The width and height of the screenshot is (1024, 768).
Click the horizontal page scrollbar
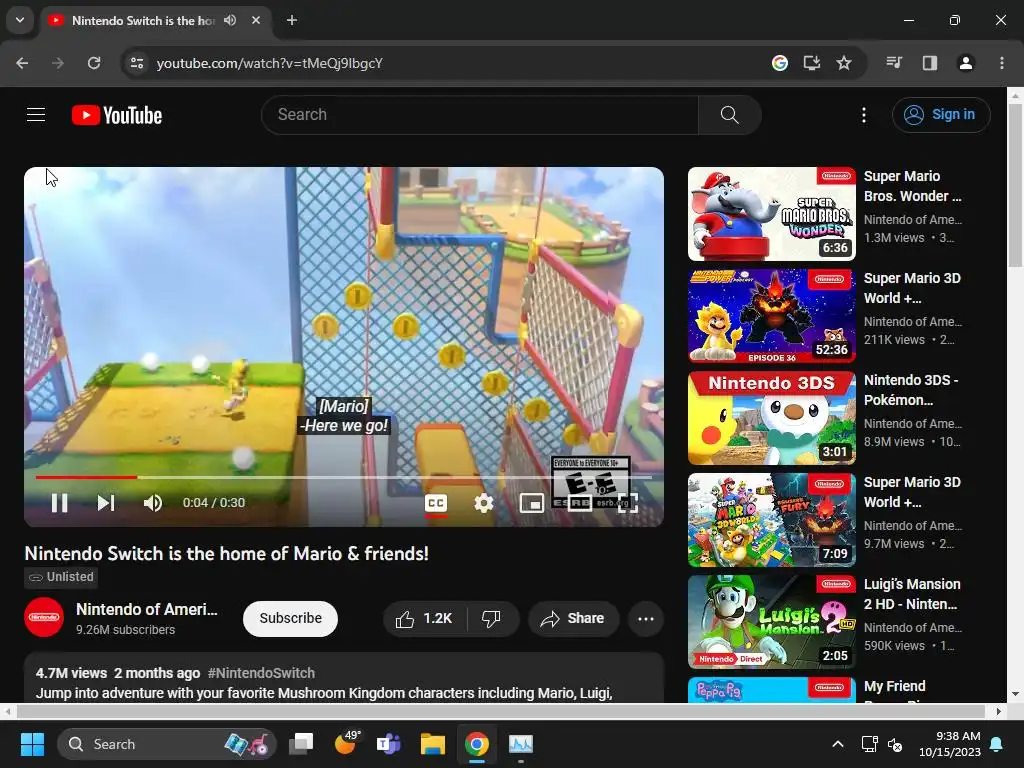(x=502, y=711)
